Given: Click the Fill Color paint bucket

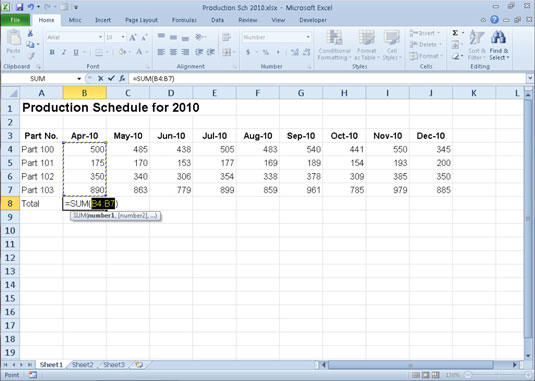Looking at the screenshot, I should tap(122, 52).
